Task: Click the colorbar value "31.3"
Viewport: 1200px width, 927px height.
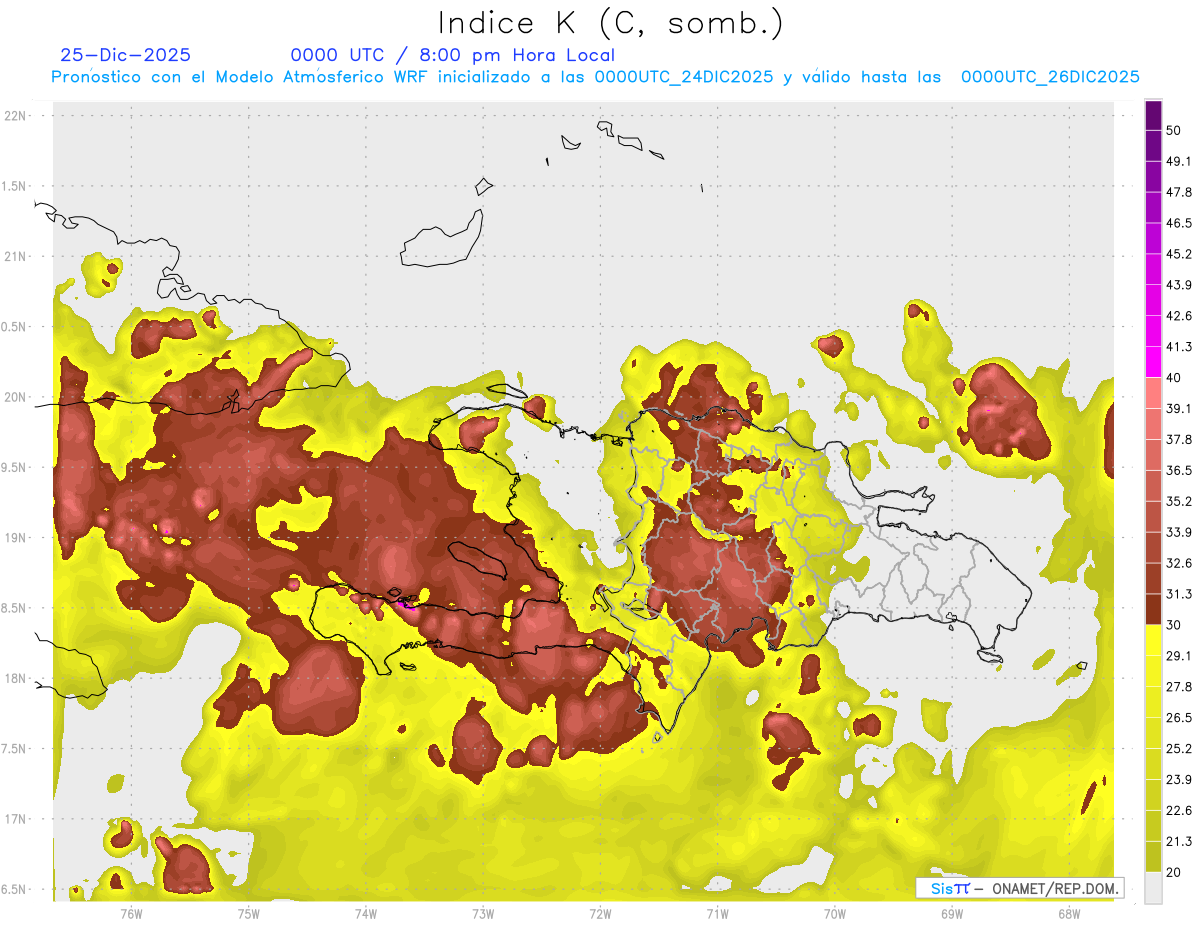Action: pos(1179,594)
